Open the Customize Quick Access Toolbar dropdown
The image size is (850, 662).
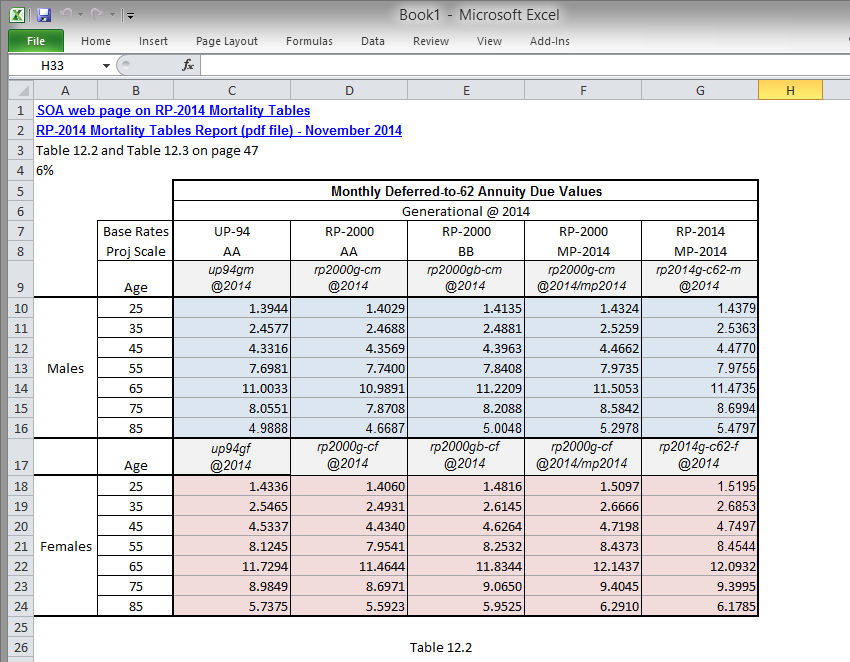tap(130, 16)
